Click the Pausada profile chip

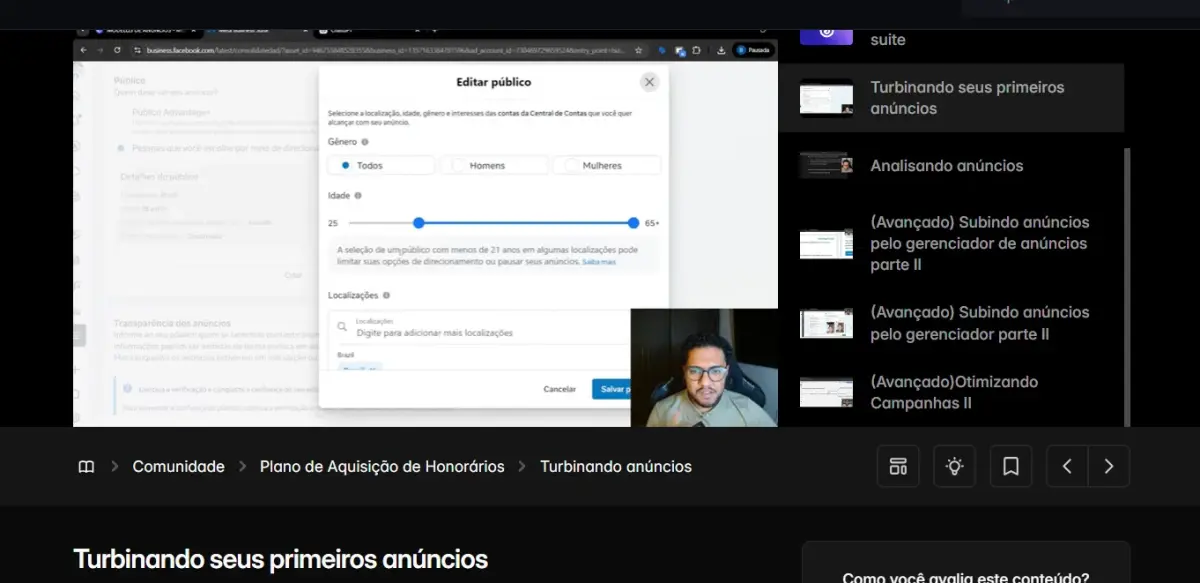coord(754,50)
